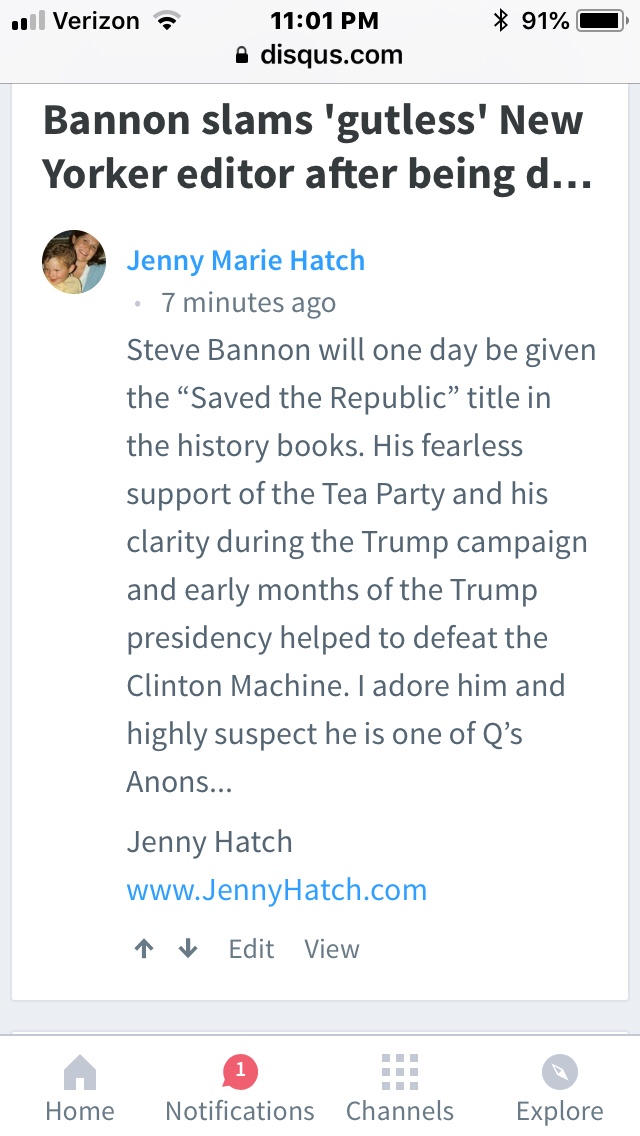Screen dimensions: 640x1136
Task: Upvote the Jenny Marie Hatch comment
Action: (144, 949)
